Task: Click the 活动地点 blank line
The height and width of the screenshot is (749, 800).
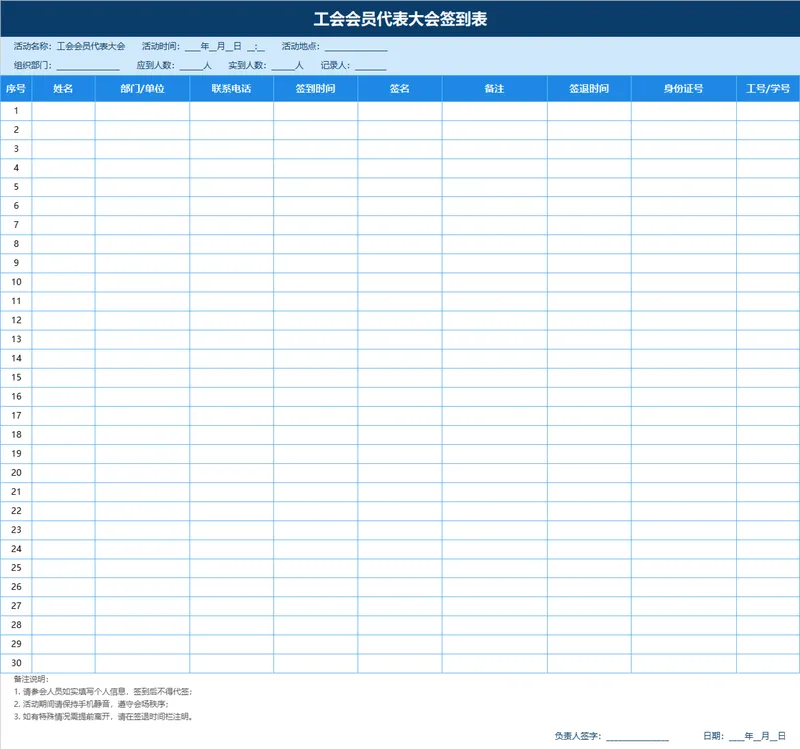Action: click(x=356, y=48)
